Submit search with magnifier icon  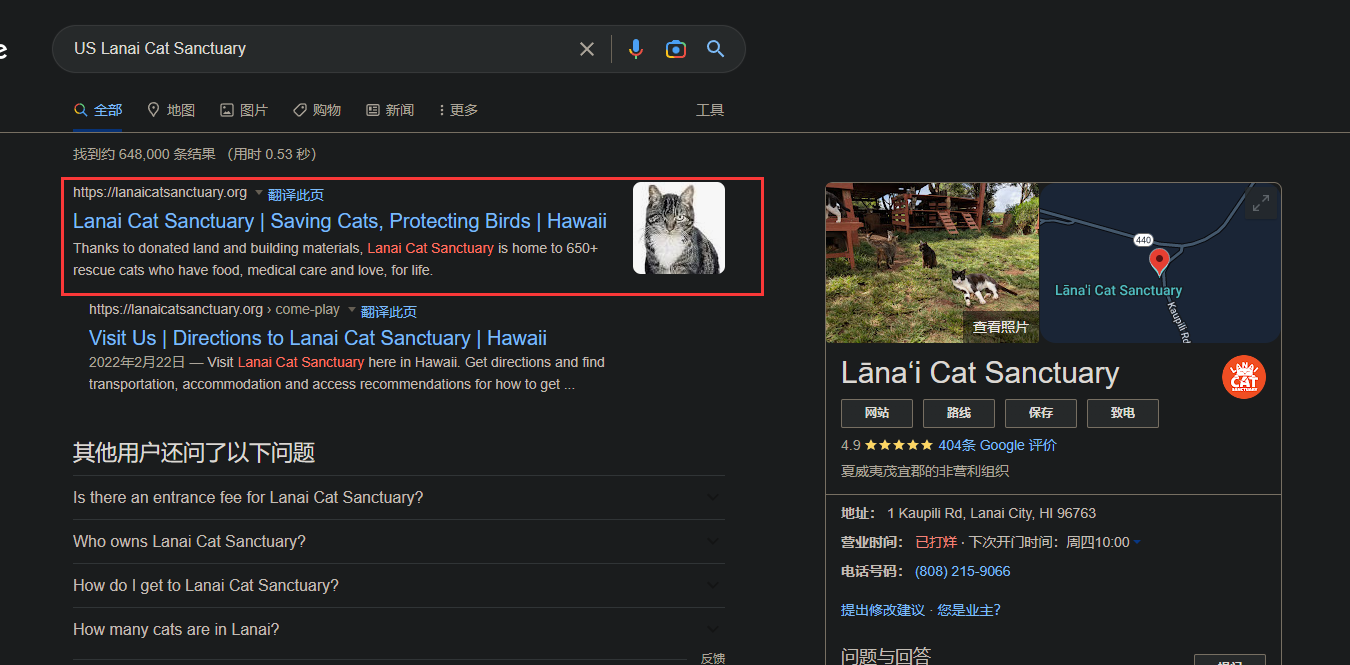(x=715, y=49)
